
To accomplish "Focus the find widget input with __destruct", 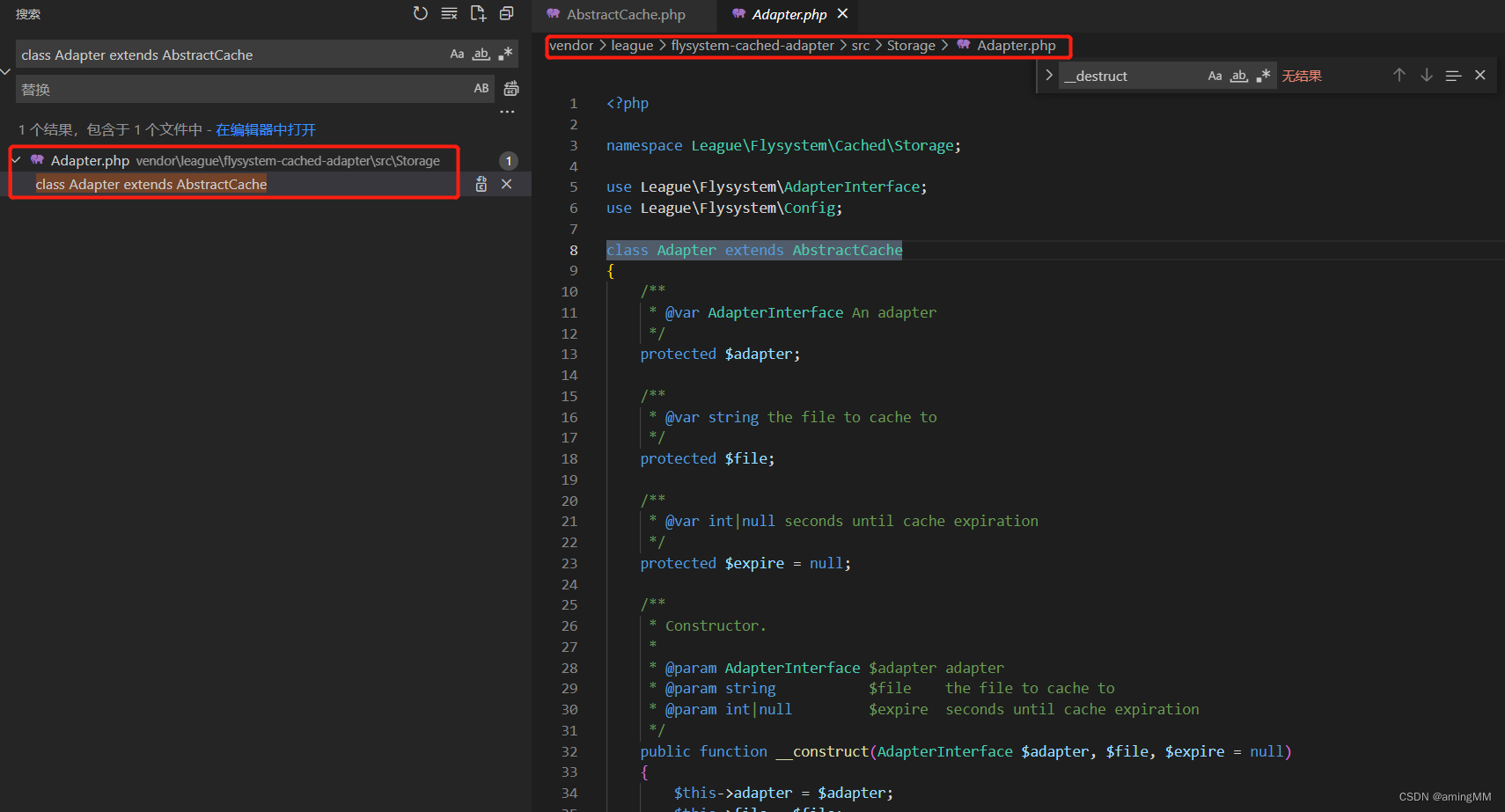I will pyautogui.click(x=1131, y=76).
